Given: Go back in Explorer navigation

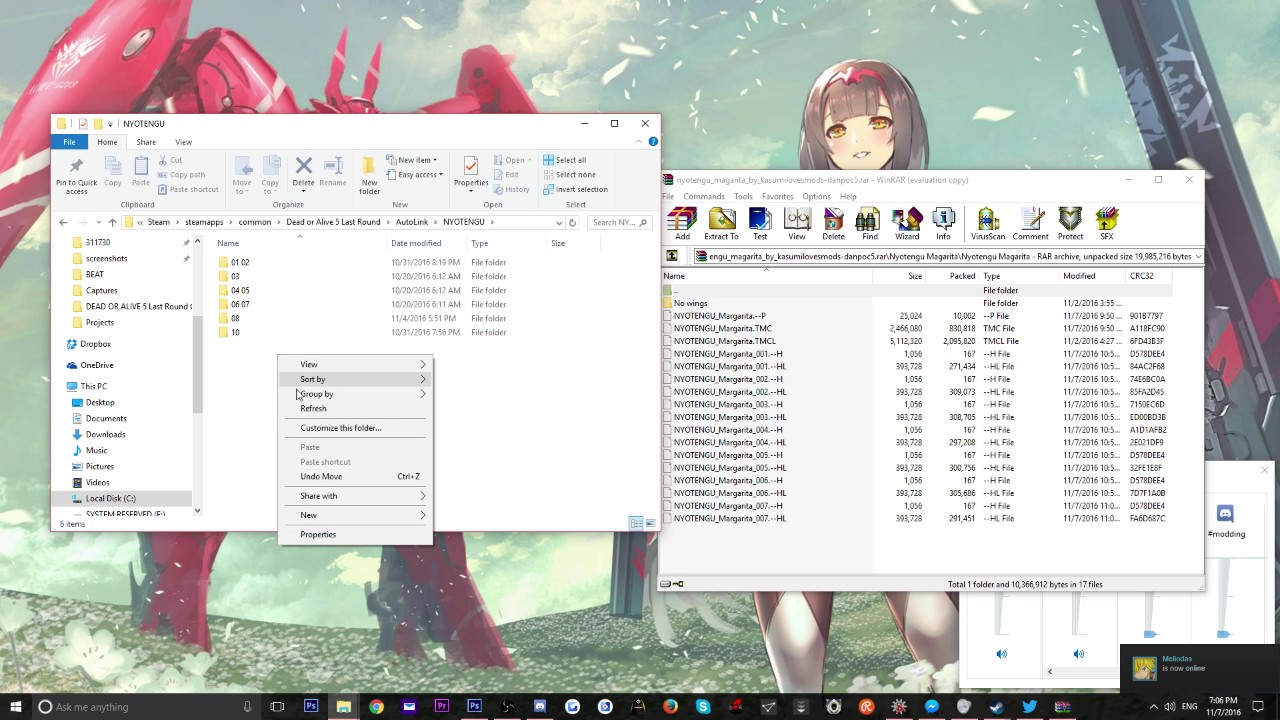Looking at the screenshot, I should click(63, 222).
